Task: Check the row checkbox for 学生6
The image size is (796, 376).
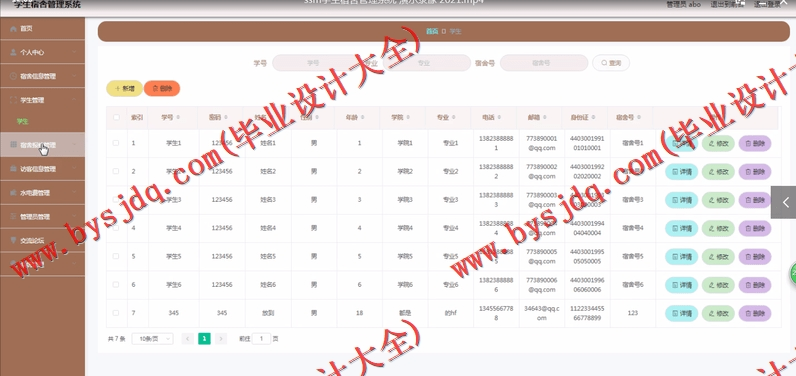Action: coord(116,285)
